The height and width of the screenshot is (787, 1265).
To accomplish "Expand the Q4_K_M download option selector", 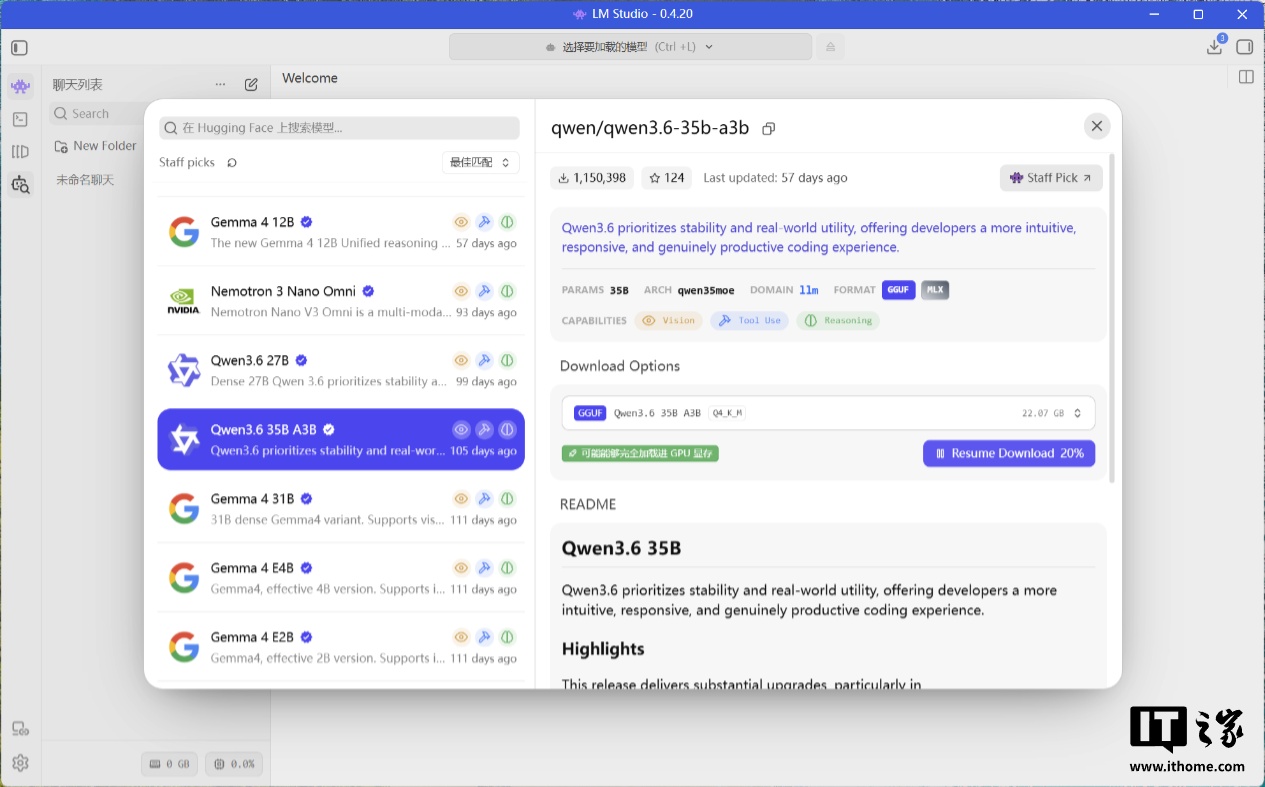I will (829, 413).
